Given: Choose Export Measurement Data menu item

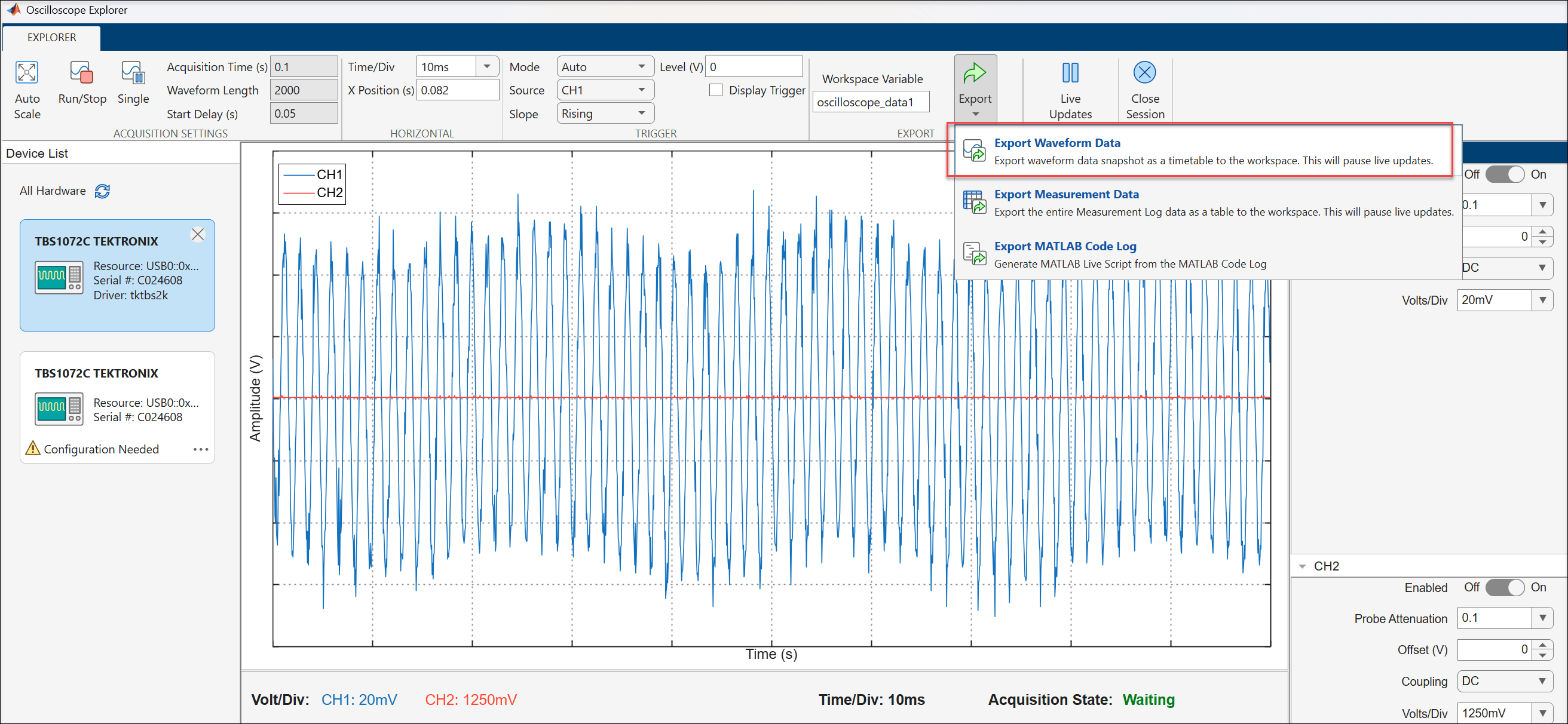Looking at the screenshot, I should point(1208,203).
